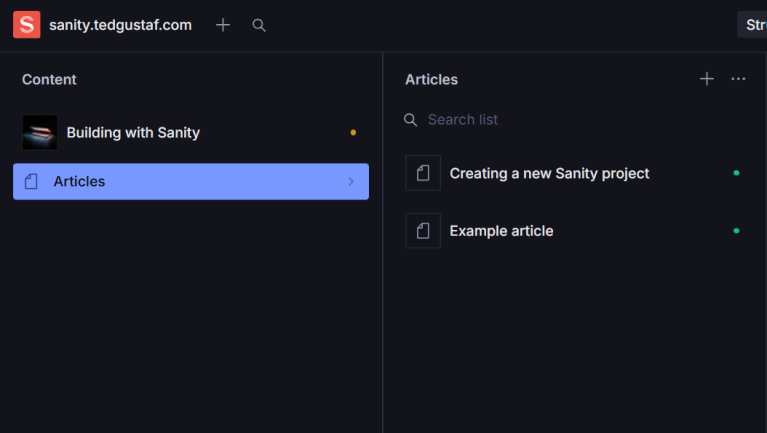
Task: Select the Articles list item
Action: pyautogui.click(x=191, y=182)
